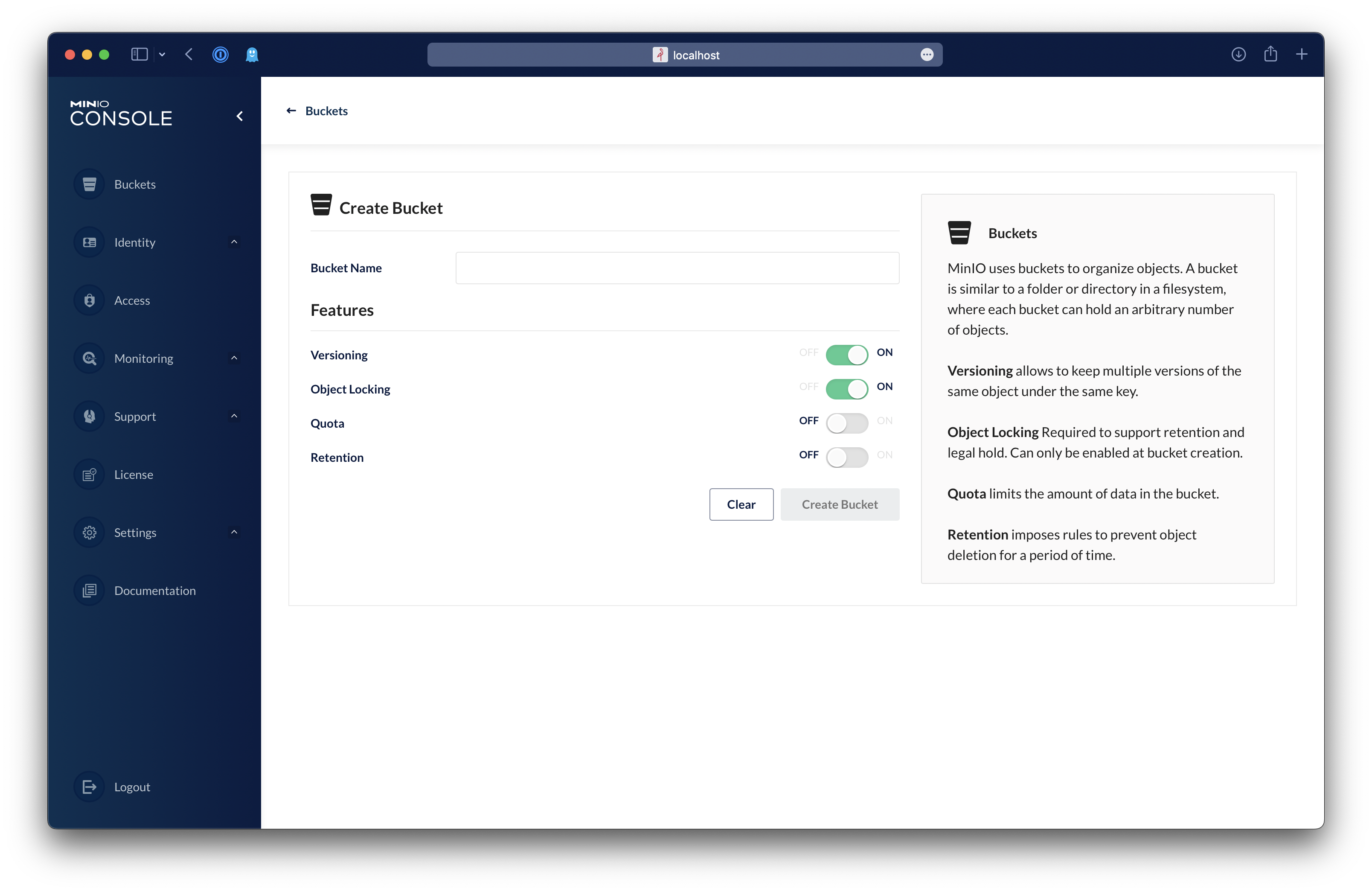Collapse the sidebar with the chevron
The height and width of the screenshot is (892, 1372).
point(240,117)
